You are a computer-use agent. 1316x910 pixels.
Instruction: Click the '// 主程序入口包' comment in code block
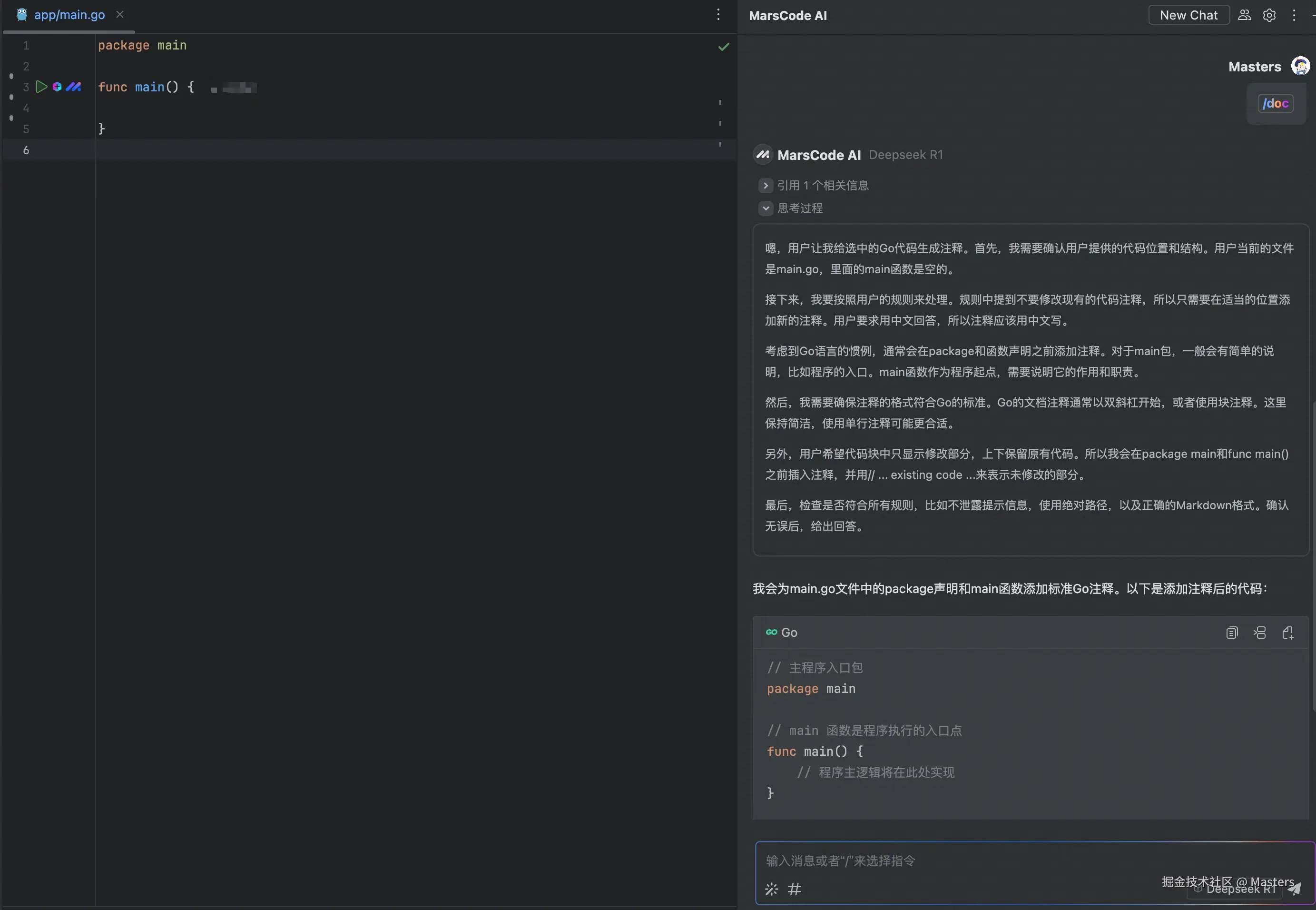coord(815,668)
